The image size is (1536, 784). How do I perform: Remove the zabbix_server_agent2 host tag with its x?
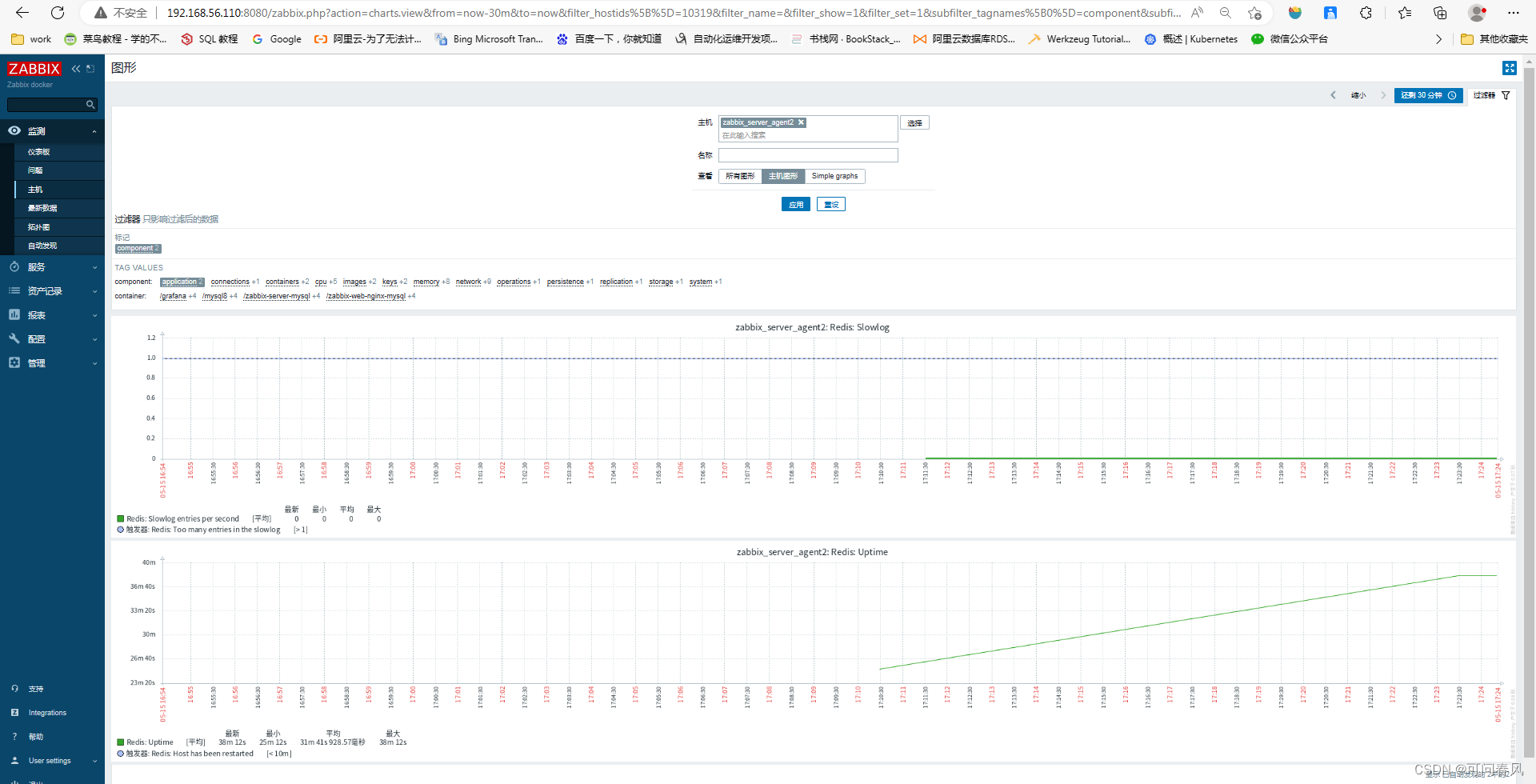[801, 122]
